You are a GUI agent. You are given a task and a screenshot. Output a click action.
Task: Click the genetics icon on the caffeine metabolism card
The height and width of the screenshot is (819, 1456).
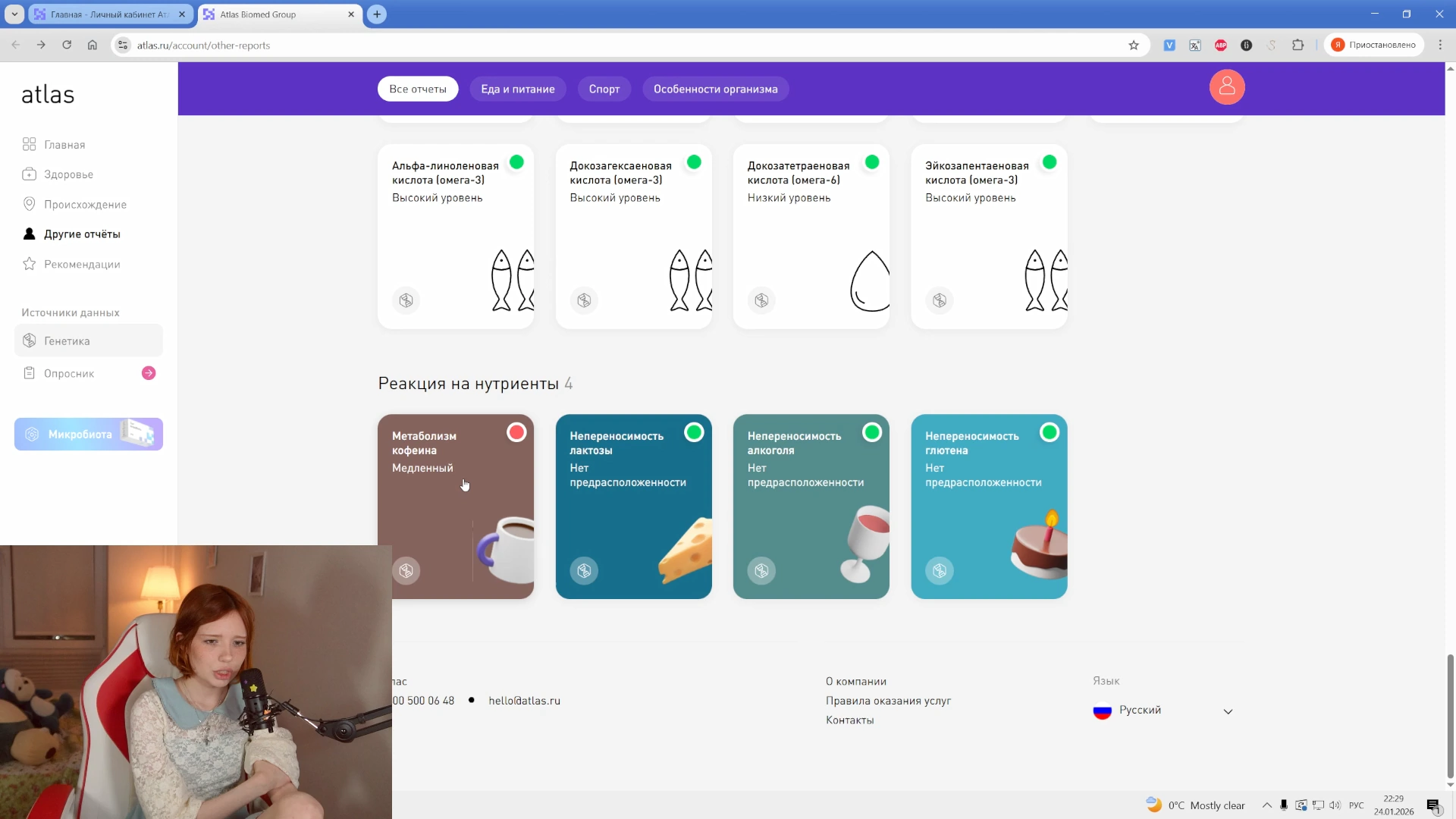406,570
